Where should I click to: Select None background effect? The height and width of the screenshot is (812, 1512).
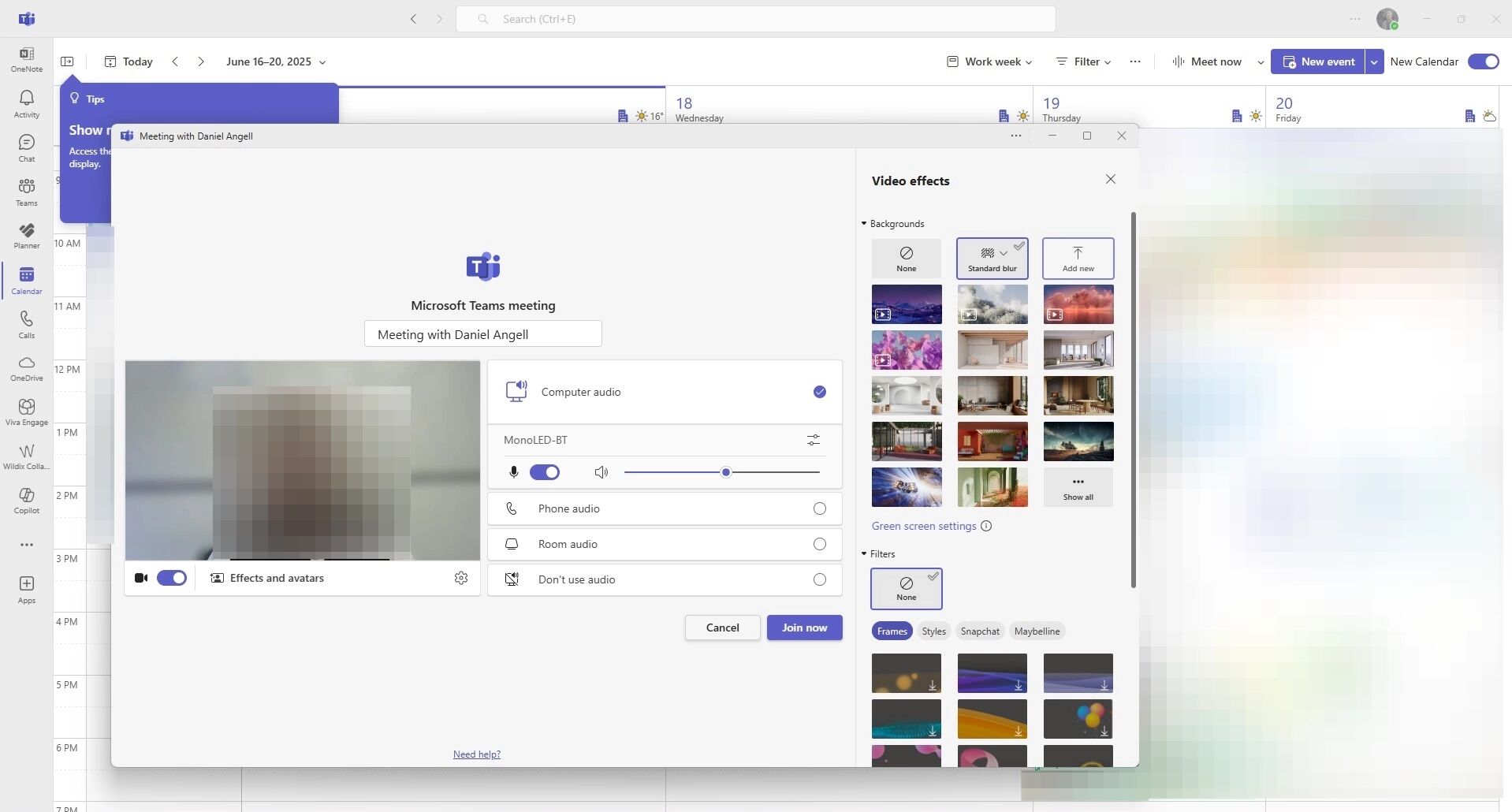click(907, 259)
